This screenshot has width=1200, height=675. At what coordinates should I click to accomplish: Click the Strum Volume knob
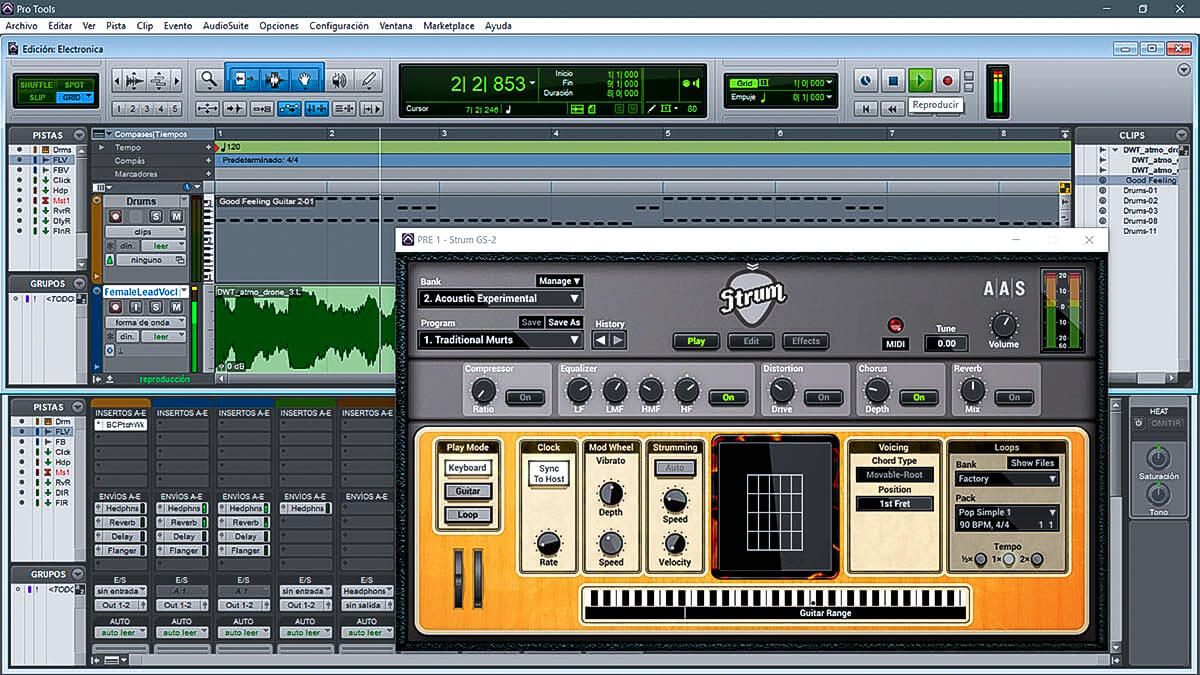[x=1003, y=324]
